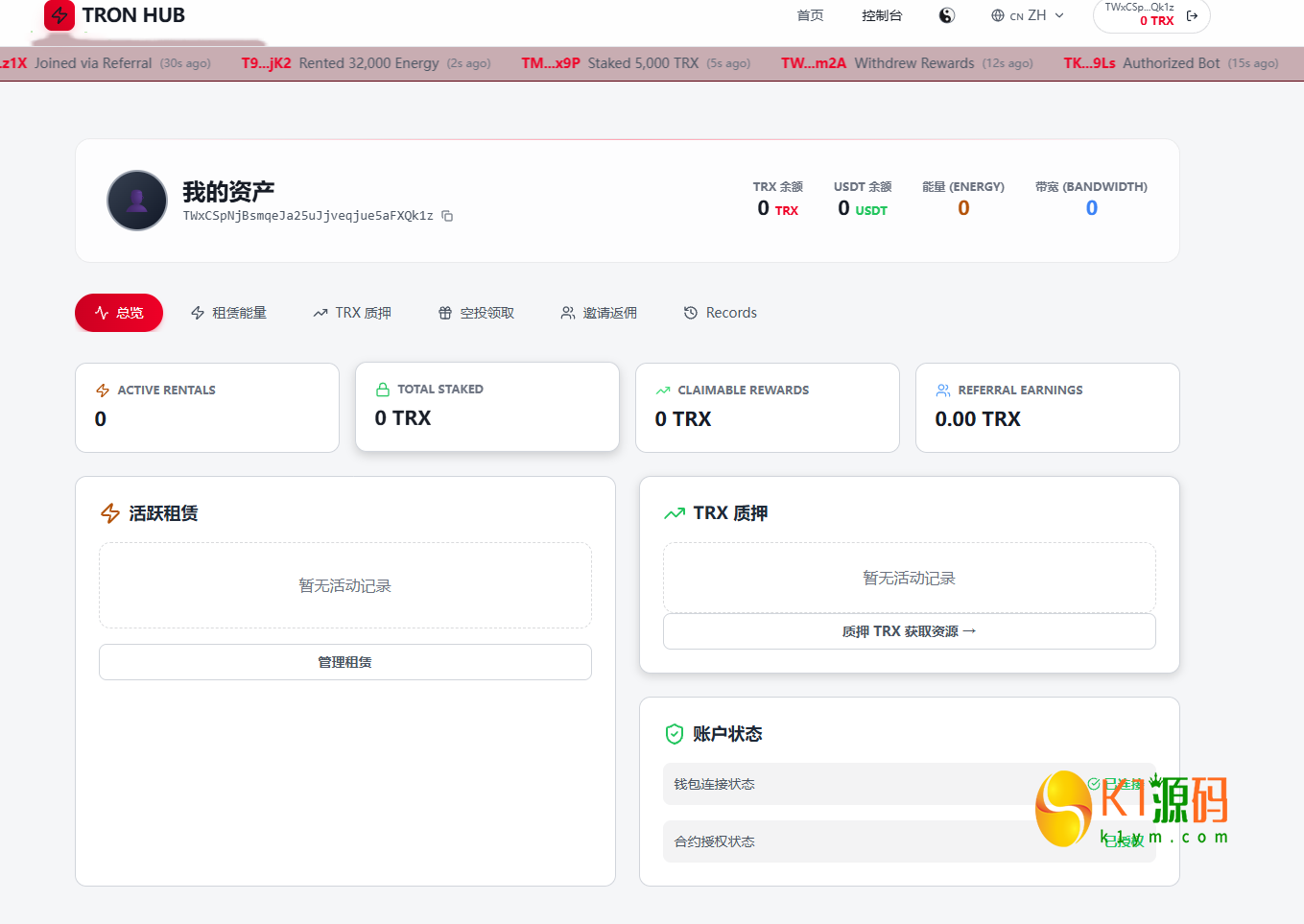Switch to the TRX 质押 tab
This screenshot has height=924, width=1304.
(x=352, y=313)
